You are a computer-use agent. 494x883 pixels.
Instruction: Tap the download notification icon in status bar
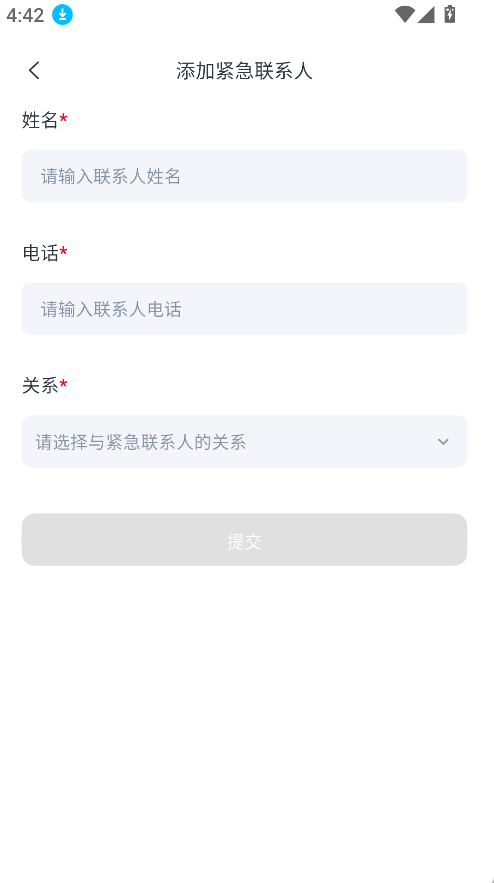pos(63,15)
